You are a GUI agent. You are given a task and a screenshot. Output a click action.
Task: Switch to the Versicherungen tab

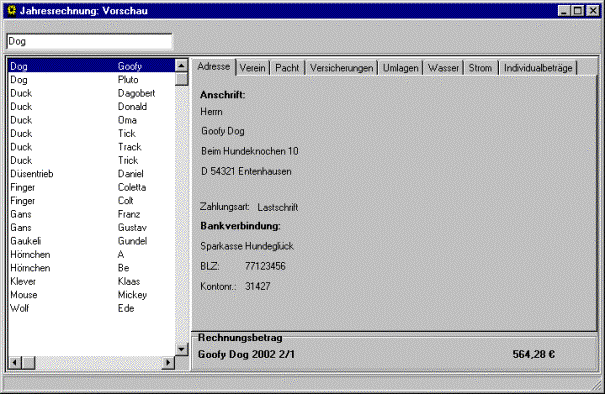pyautogui.click(x=341, y=68)
